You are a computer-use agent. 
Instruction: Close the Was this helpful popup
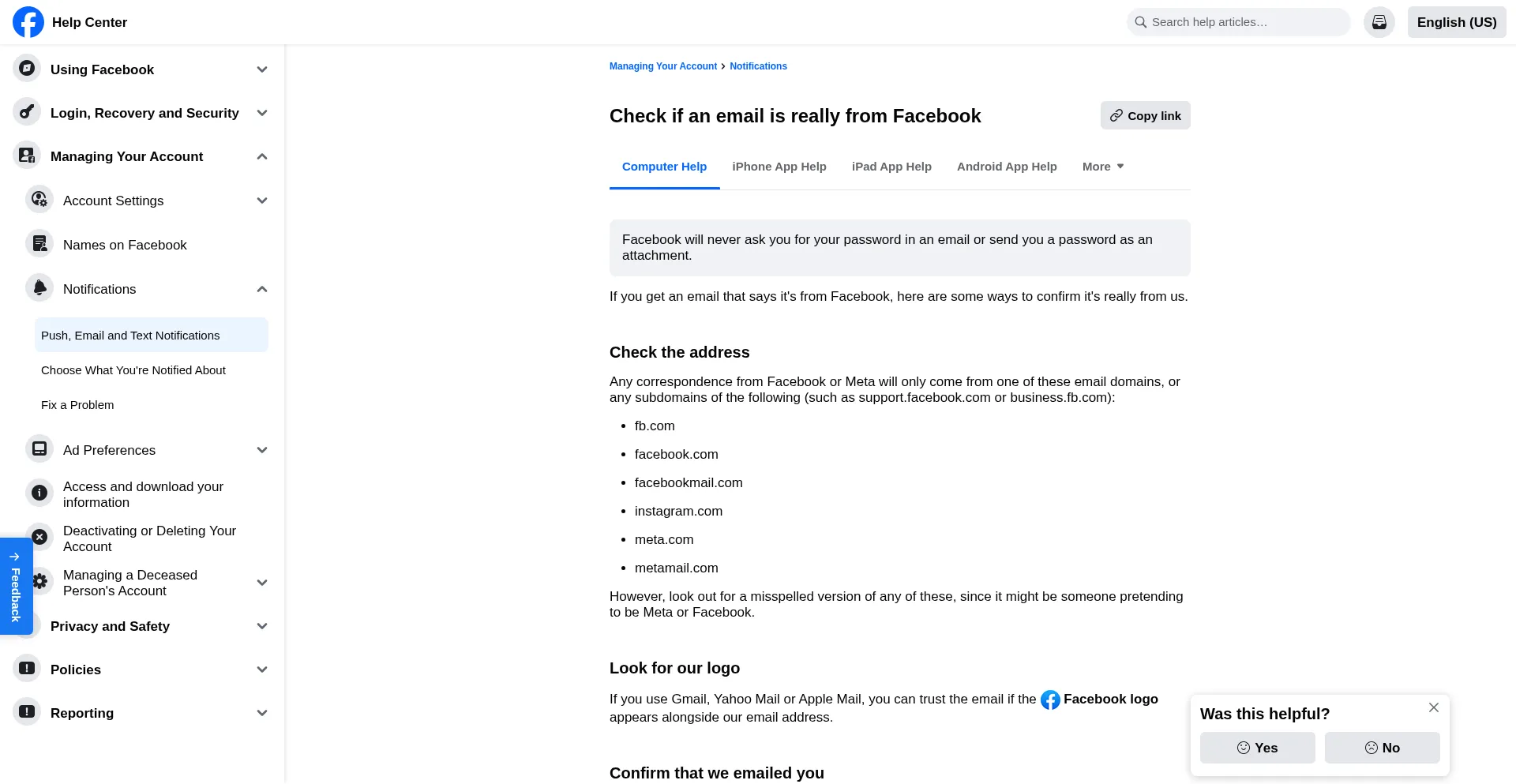(1433, 707)
